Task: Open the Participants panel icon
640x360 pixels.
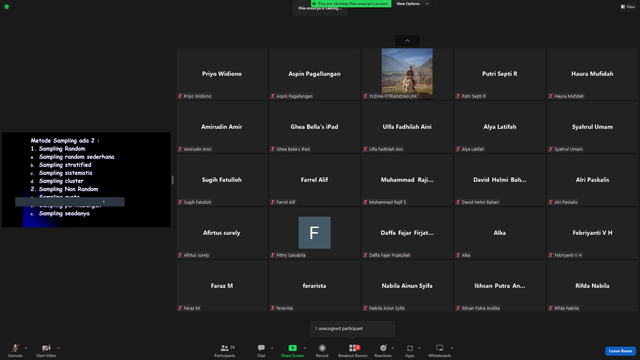Action: click(224, 348)
